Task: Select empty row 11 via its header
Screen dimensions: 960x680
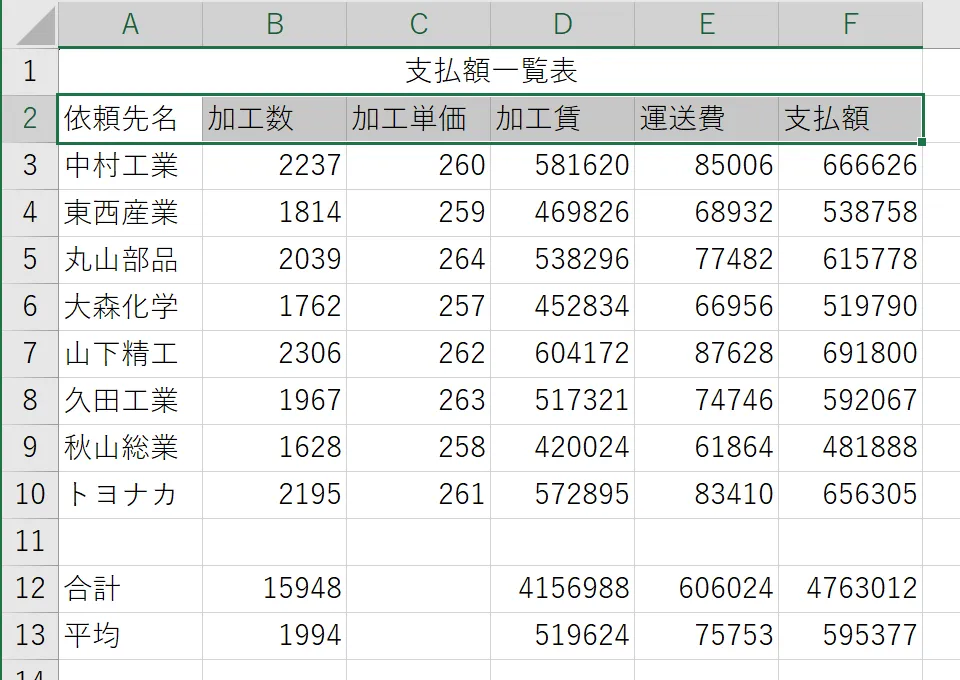Action: tap(30, 542)
